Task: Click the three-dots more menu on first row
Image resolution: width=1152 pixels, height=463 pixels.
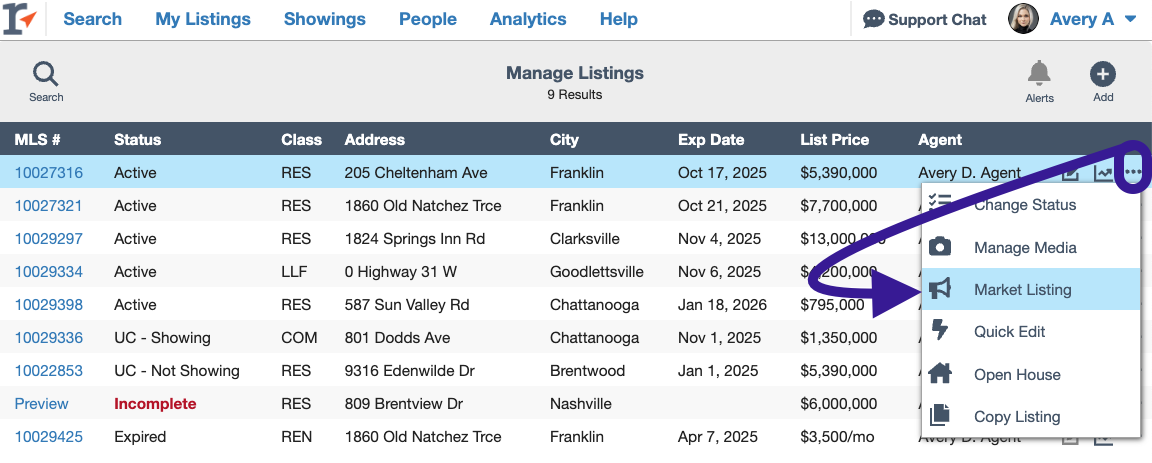Action: coord(1133,172)
